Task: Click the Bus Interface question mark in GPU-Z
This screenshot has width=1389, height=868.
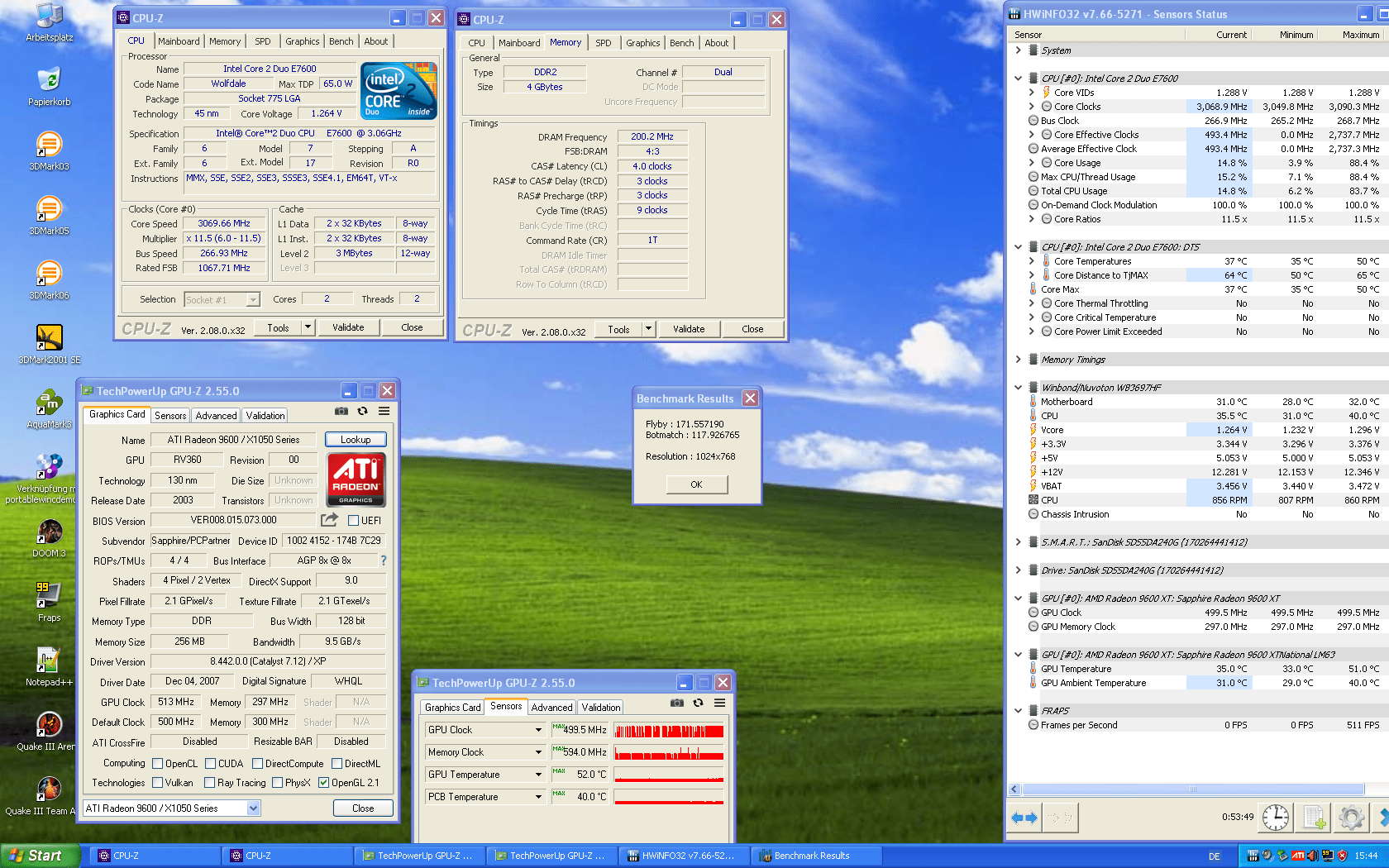Action: coord(384,560)
